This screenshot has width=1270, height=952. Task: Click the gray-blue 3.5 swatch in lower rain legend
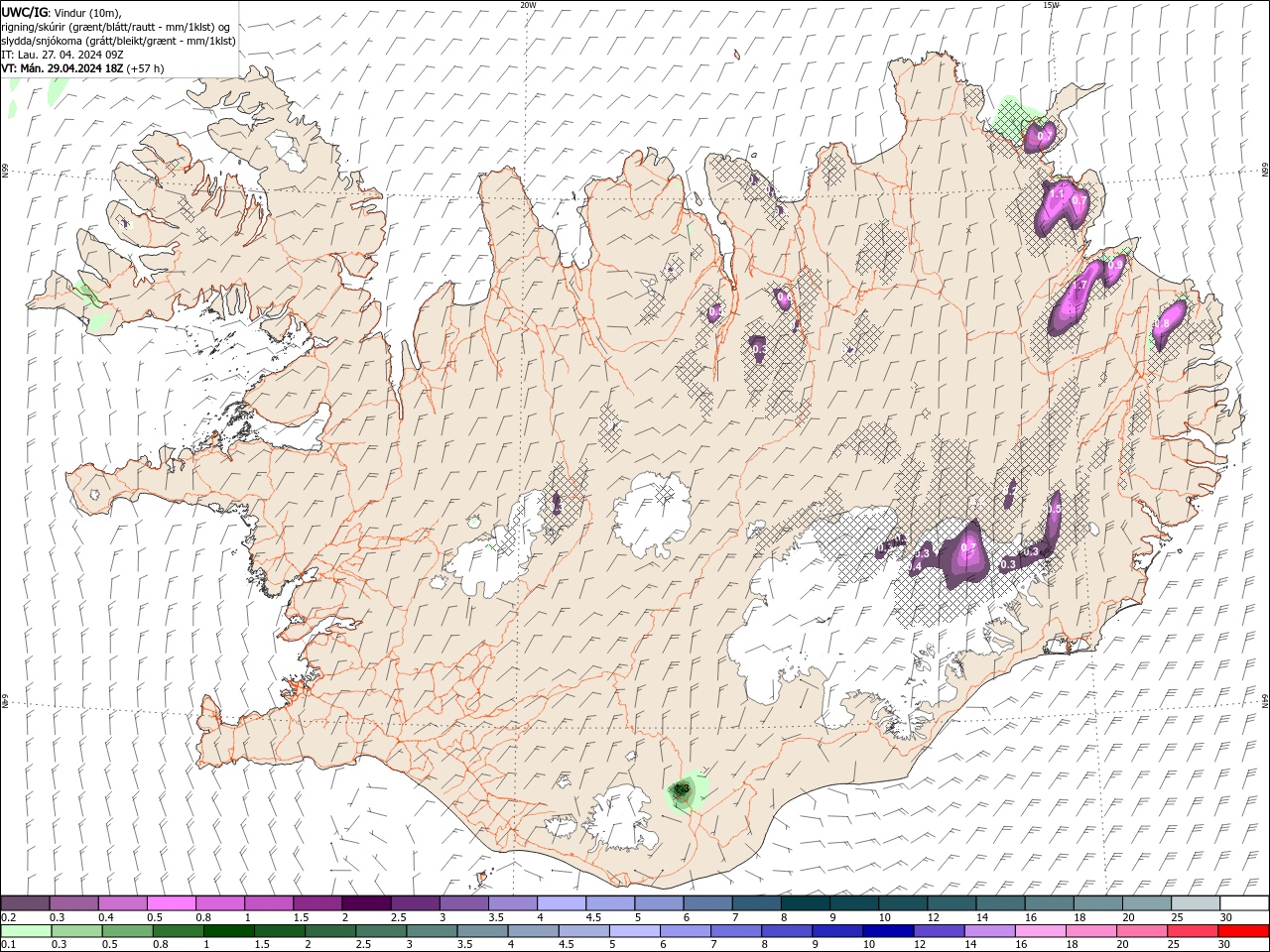(x=483, y=931)
